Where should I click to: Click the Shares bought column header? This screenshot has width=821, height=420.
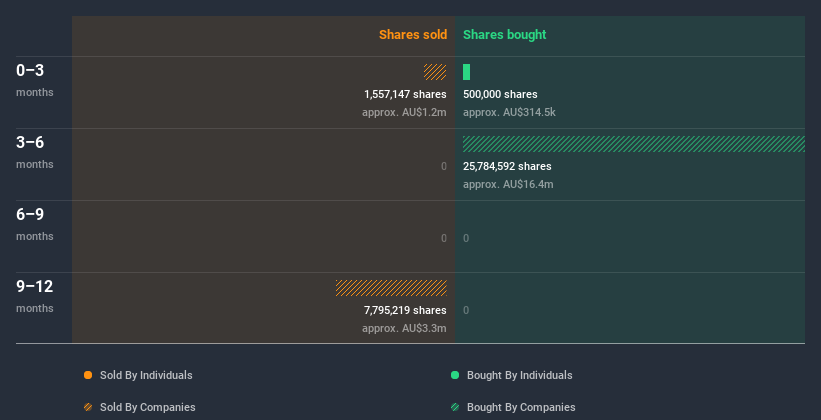click(x=505, y=35)
